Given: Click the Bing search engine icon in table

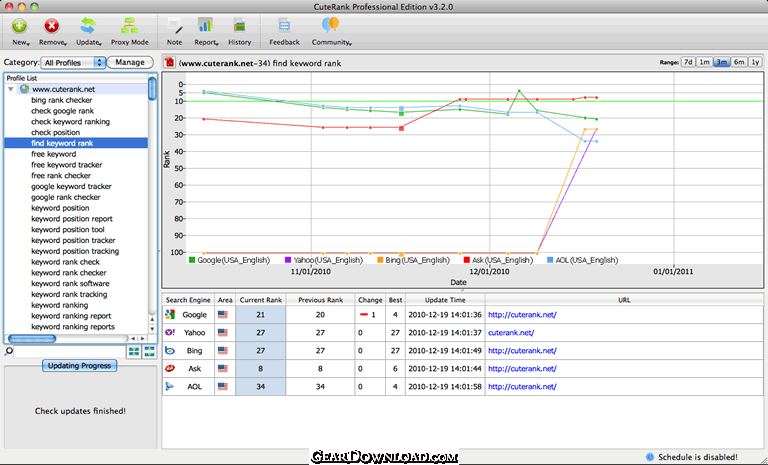Looking at the screenshot, I should pyautogui.click(x=170, y=350).
